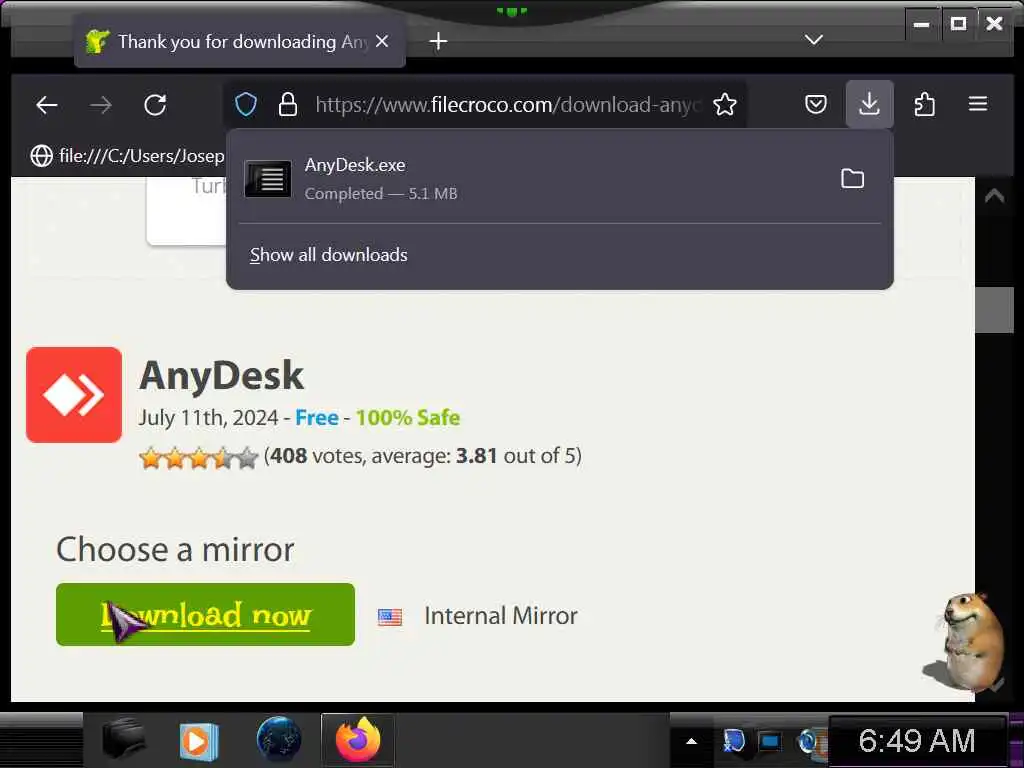Screen dimensions: 1024x768
Task: Expand hidden system tray icons
Action: pos(691,741)
